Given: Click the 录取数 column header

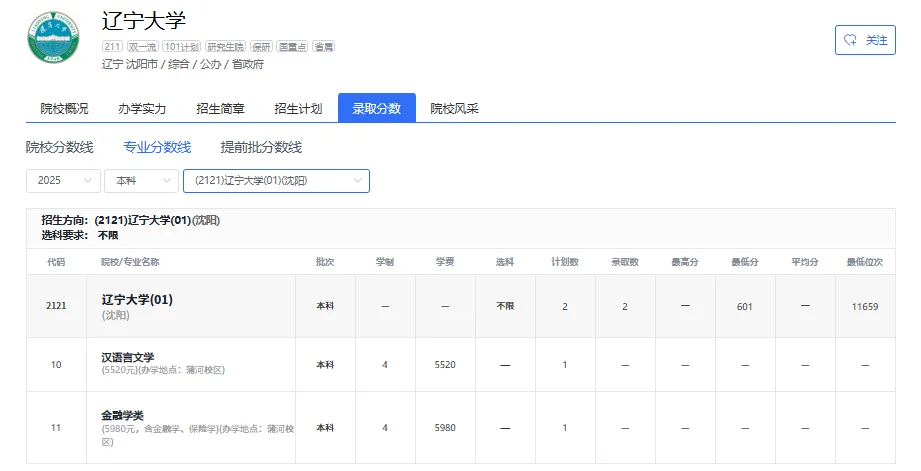Looking at the screenshot, I should pyautogui.click(x=625, y=262).
